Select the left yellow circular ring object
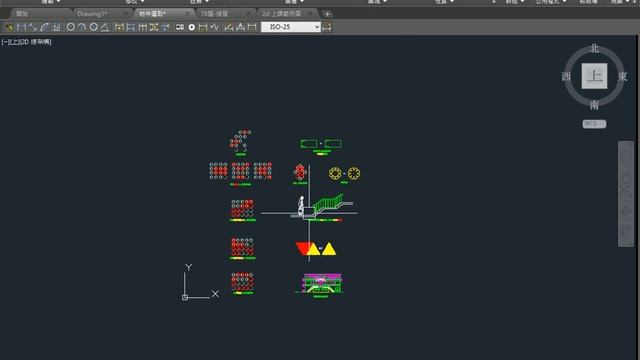 point(335,173)
